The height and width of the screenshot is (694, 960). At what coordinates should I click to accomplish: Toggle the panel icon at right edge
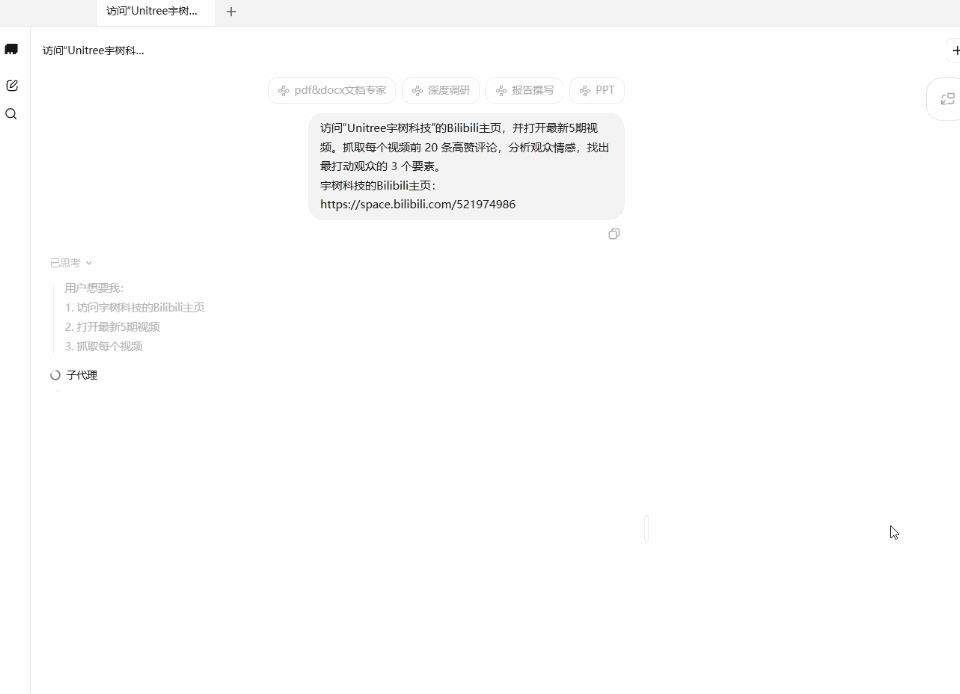[x=947, y=99]
